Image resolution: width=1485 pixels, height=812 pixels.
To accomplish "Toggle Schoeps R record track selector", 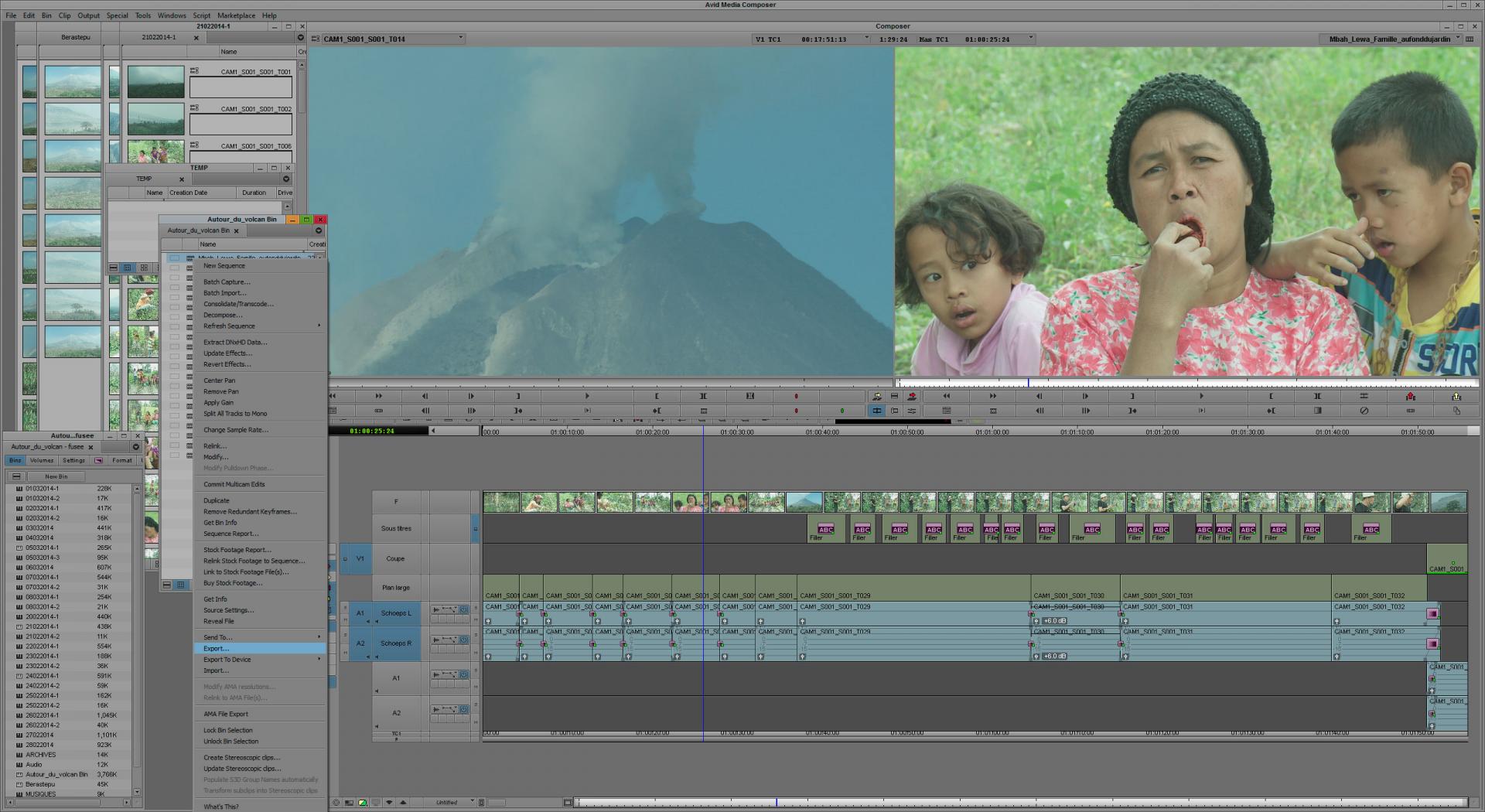I will coord(396,643).
